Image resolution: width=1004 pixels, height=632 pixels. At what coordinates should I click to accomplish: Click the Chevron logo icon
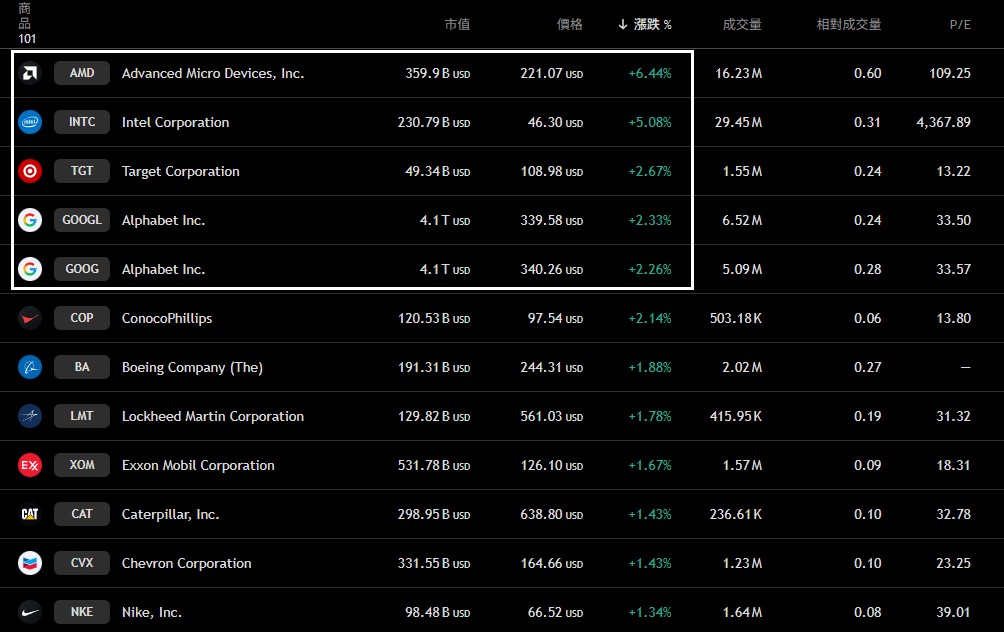pos(30,563)
